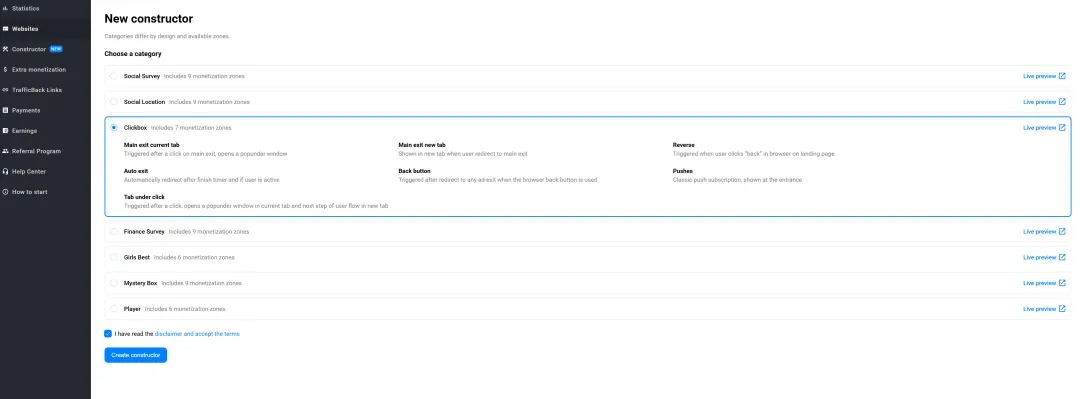
Task: Click the Girls Best category name
Action: click(x=136, y=257)
